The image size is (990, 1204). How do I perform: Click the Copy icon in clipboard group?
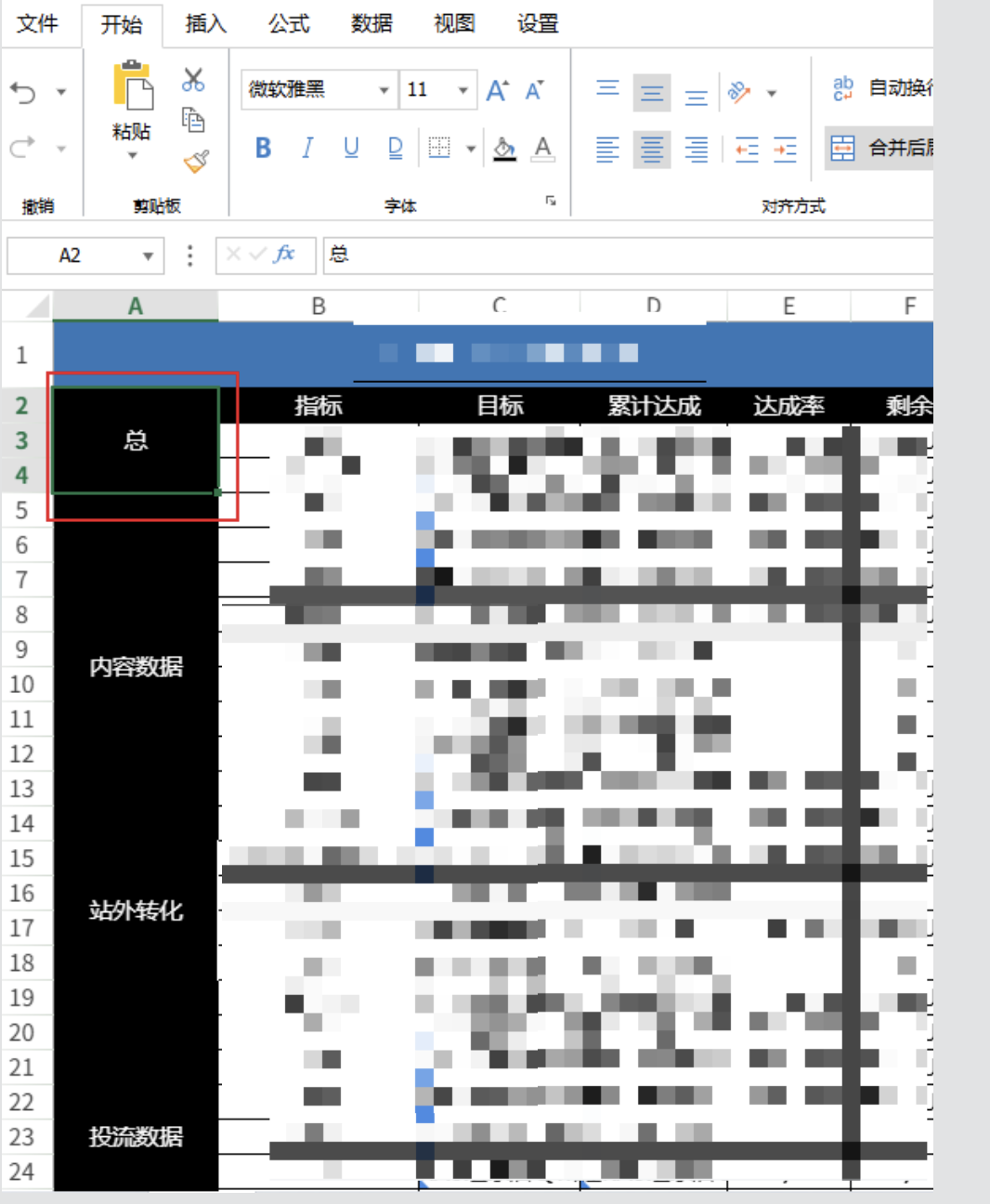(193, 120)
